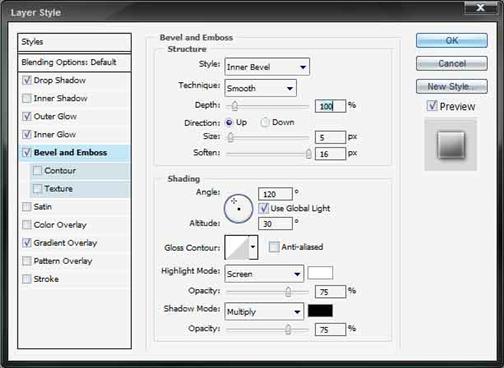Click the Shadow Opacity slider handle
Screen dimensions: 504x368
point(288,330)
